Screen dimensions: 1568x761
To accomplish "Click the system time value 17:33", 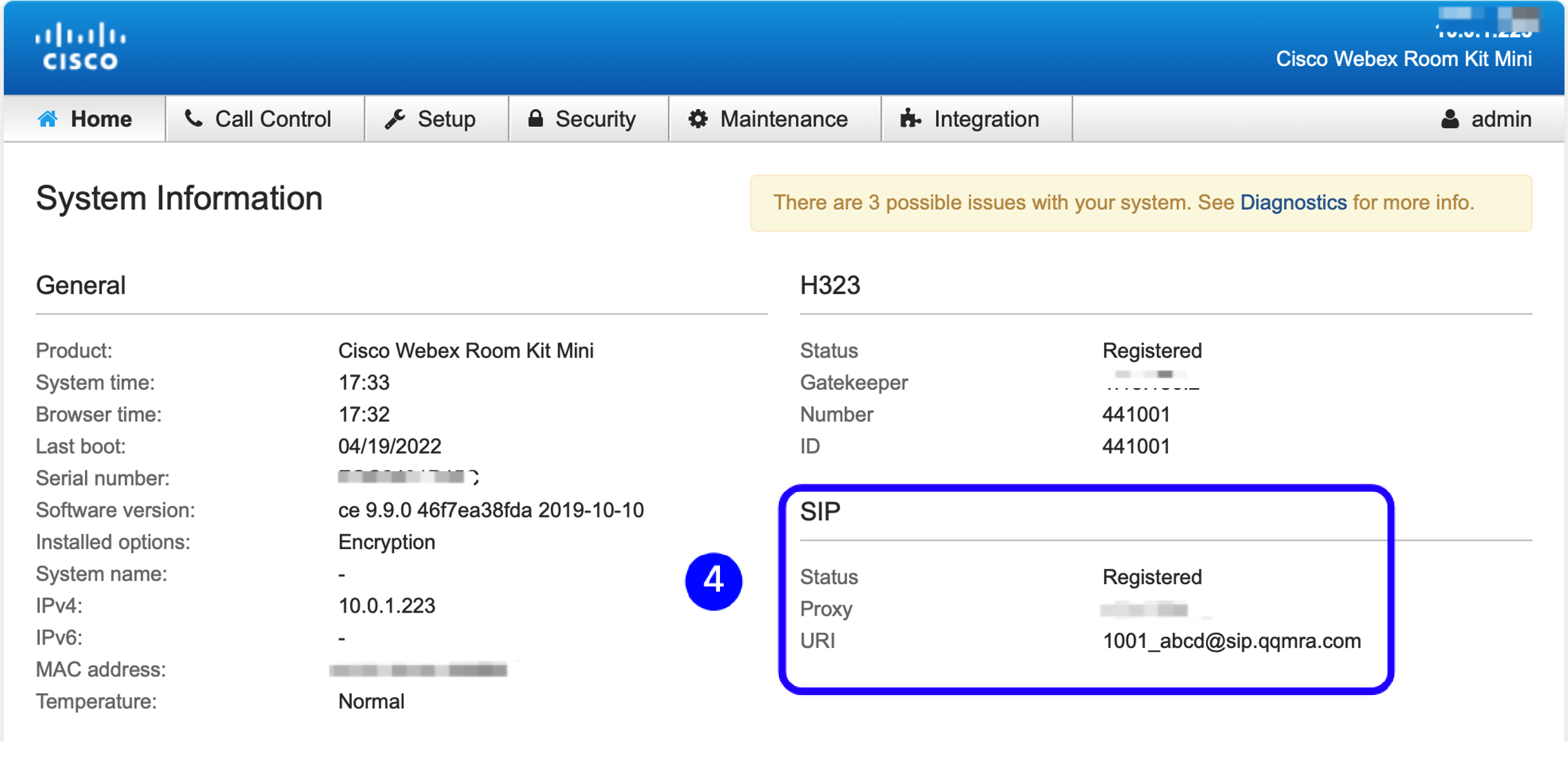I will click(364, 382).
